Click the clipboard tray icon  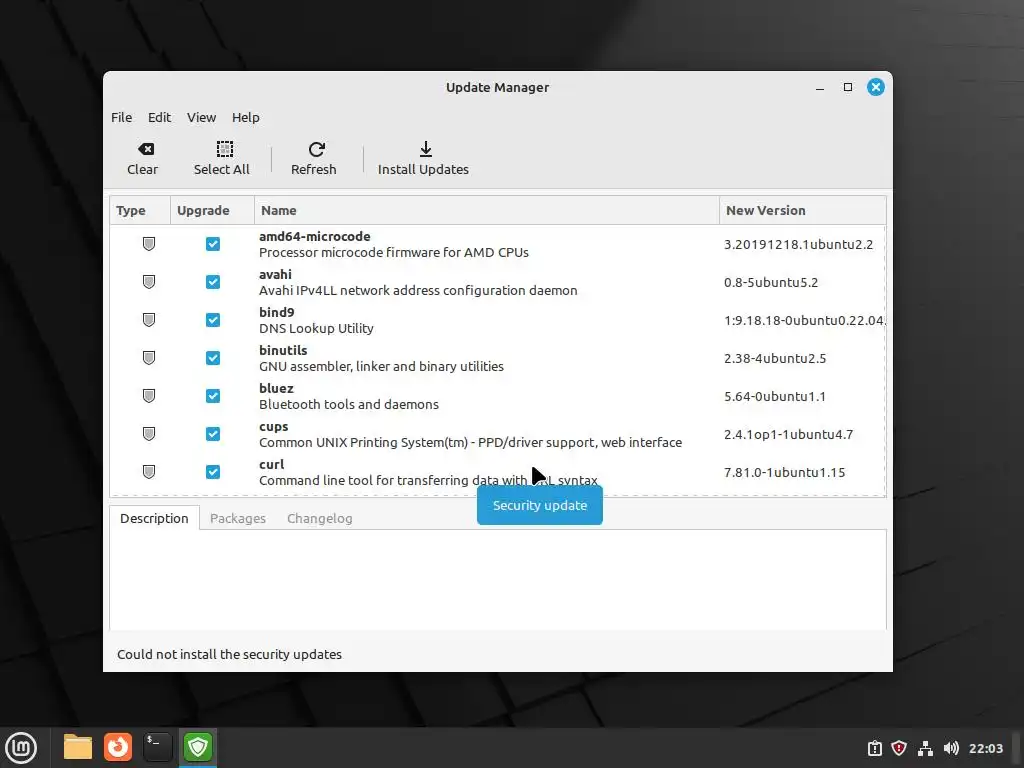click(874, 748)
